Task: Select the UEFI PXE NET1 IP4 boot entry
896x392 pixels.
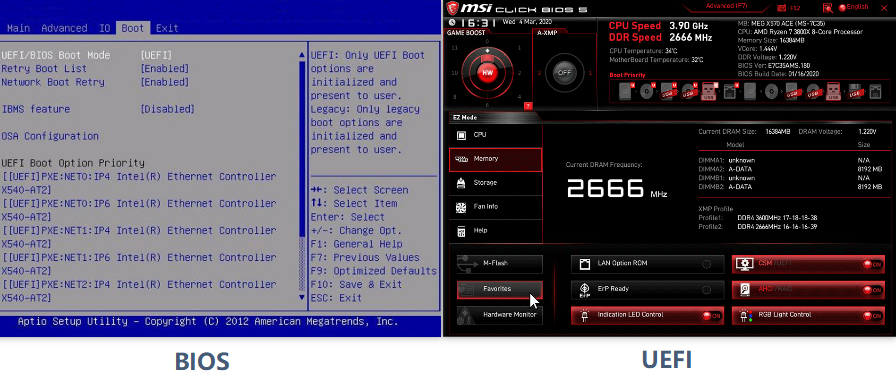Action: click(x=139, y=237)
